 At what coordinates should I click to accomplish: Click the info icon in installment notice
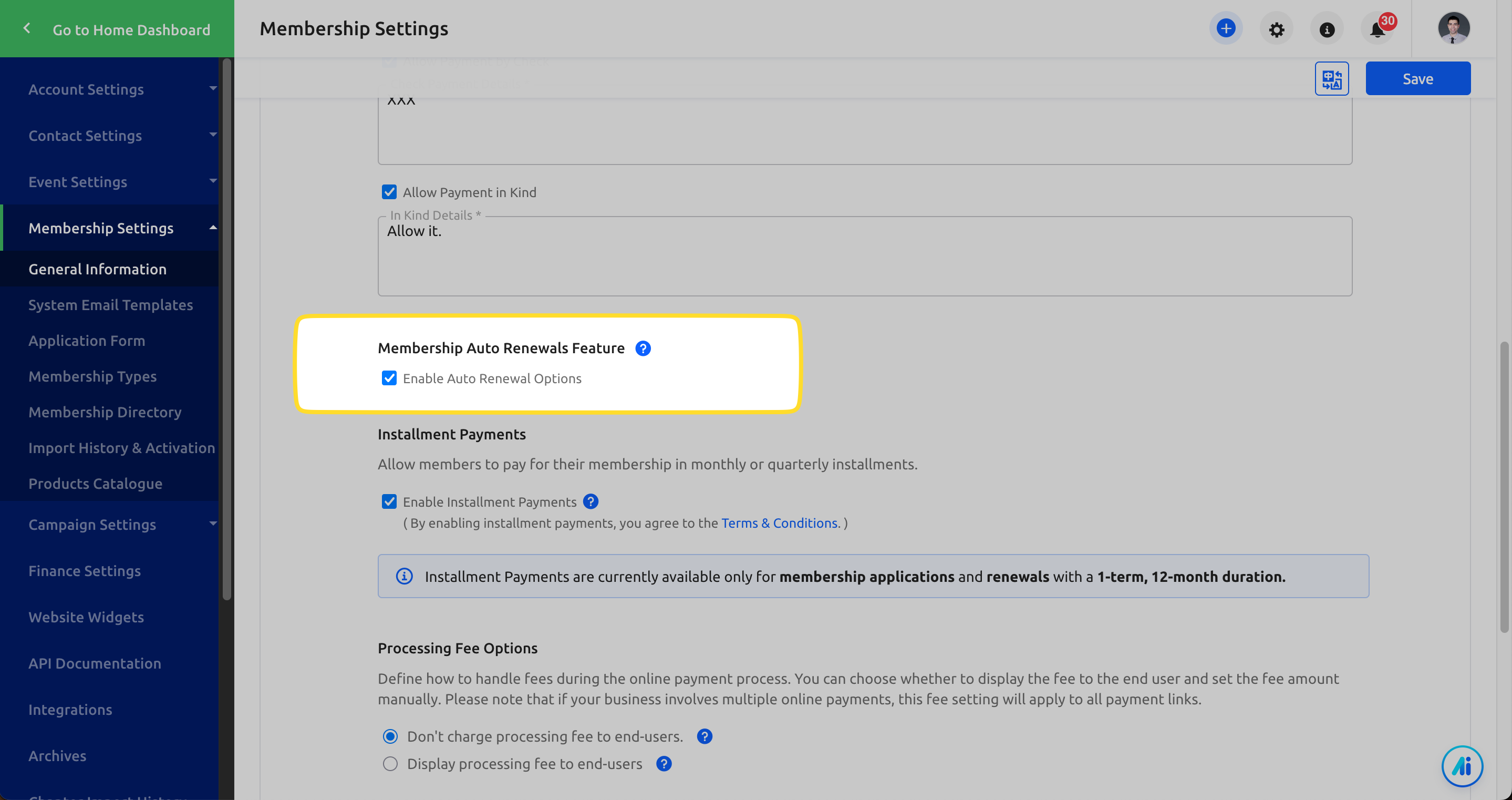click(x=405, y=576)
